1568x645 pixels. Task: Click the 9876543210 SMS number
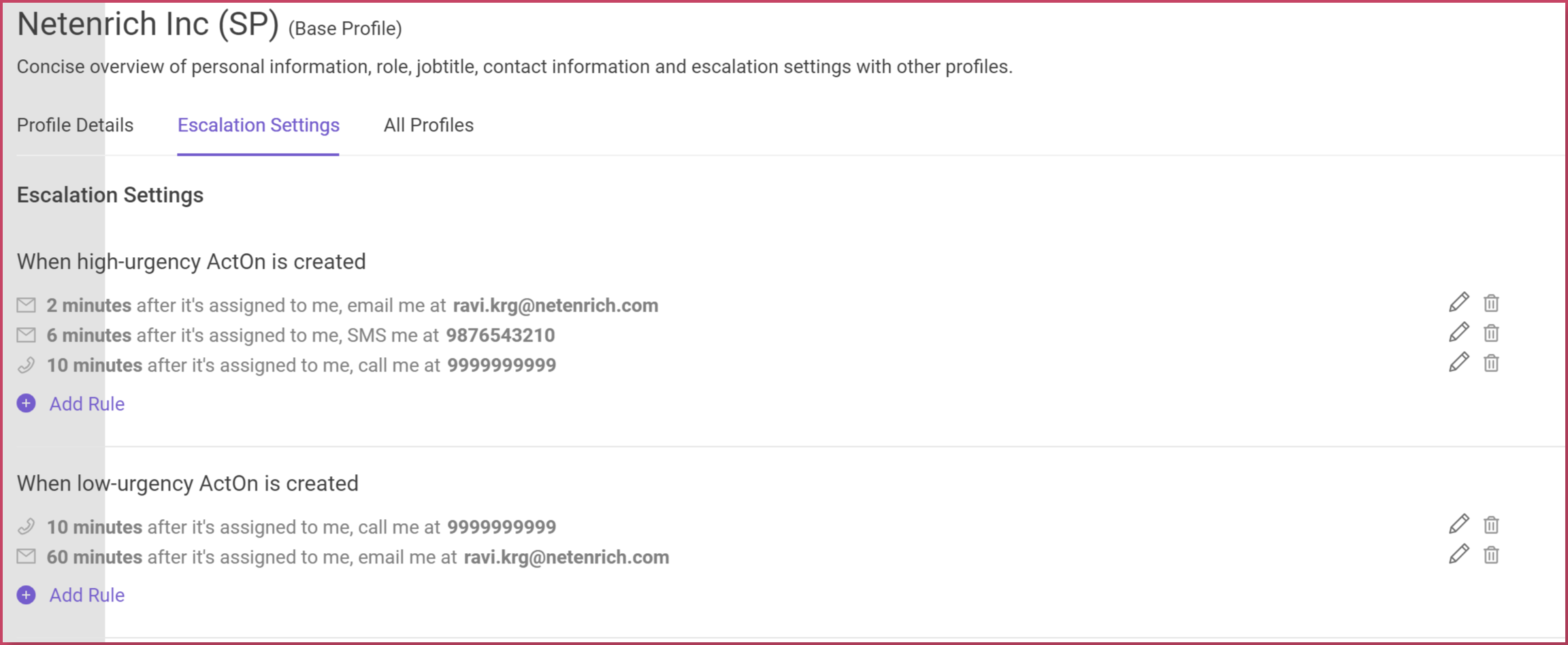pos(500,335)
